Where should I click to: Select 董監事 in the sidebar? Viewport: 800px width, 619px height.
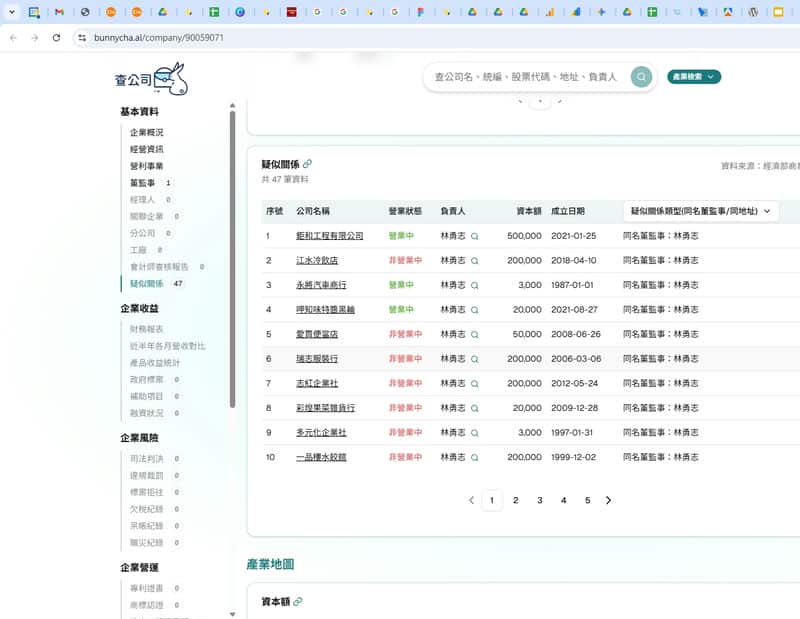pyautogui.click(x=142, y=183)
